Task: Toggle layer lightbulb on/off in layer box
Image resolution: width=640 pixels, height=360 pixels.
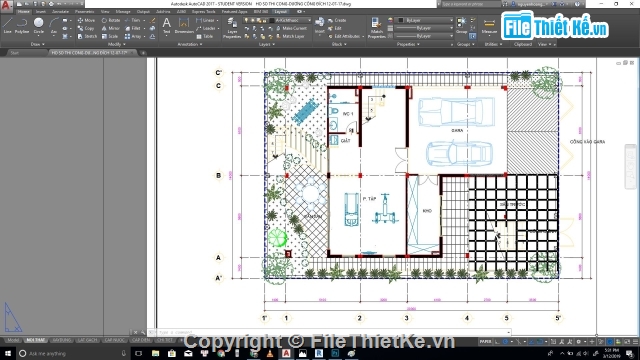Action: pos(246,20)
